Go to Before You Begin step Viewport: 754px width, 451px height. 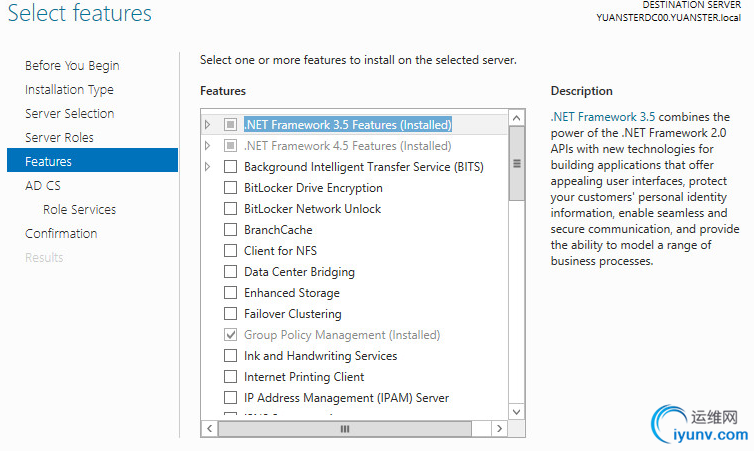tap(72, 66)
